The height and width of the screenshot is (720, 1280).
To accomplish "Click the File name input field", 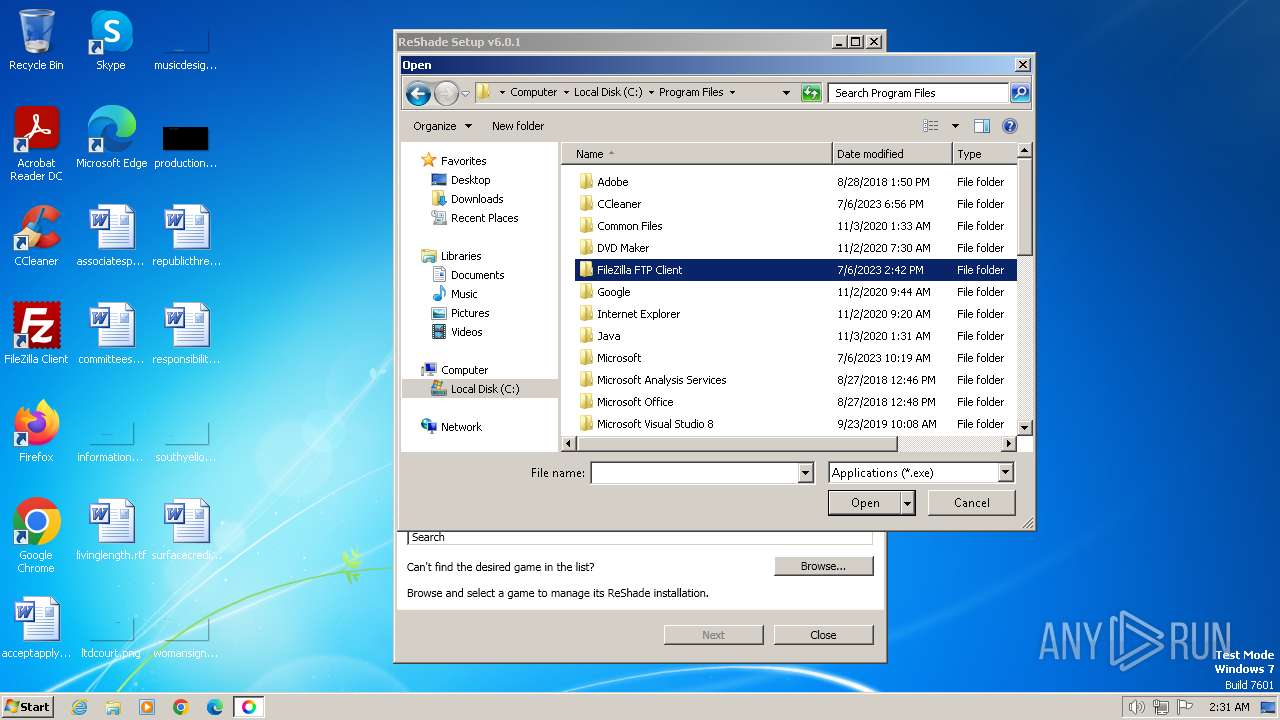I will [x=695, y=473].
